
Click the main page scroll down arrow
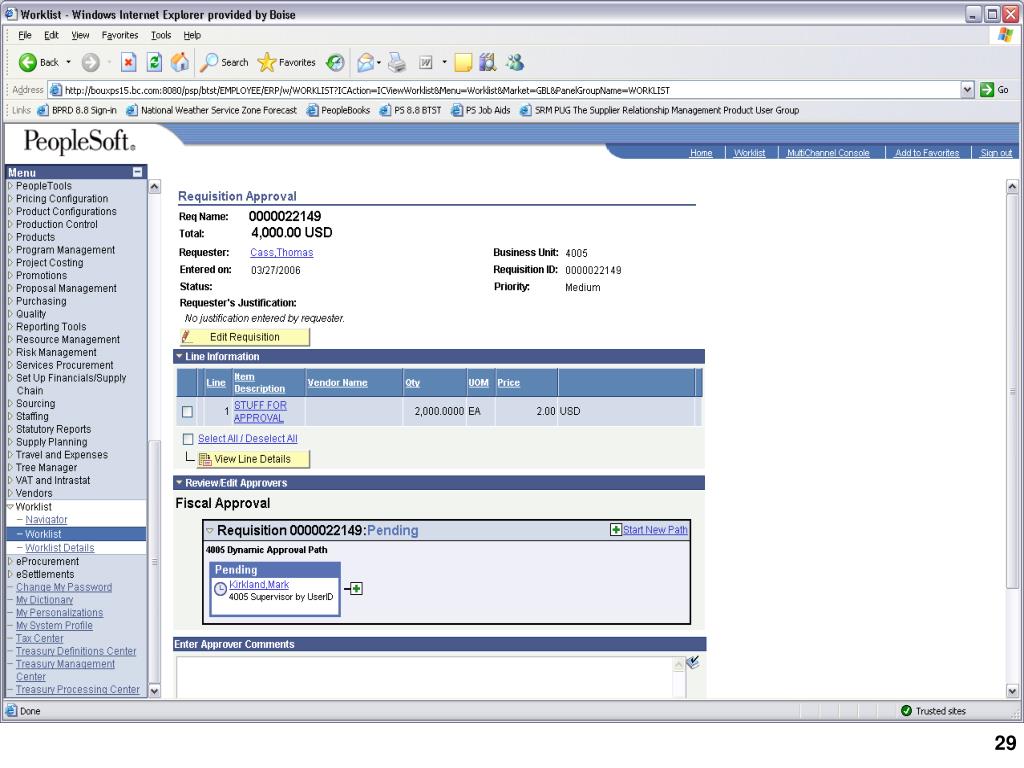click(x=1012, y=691)
